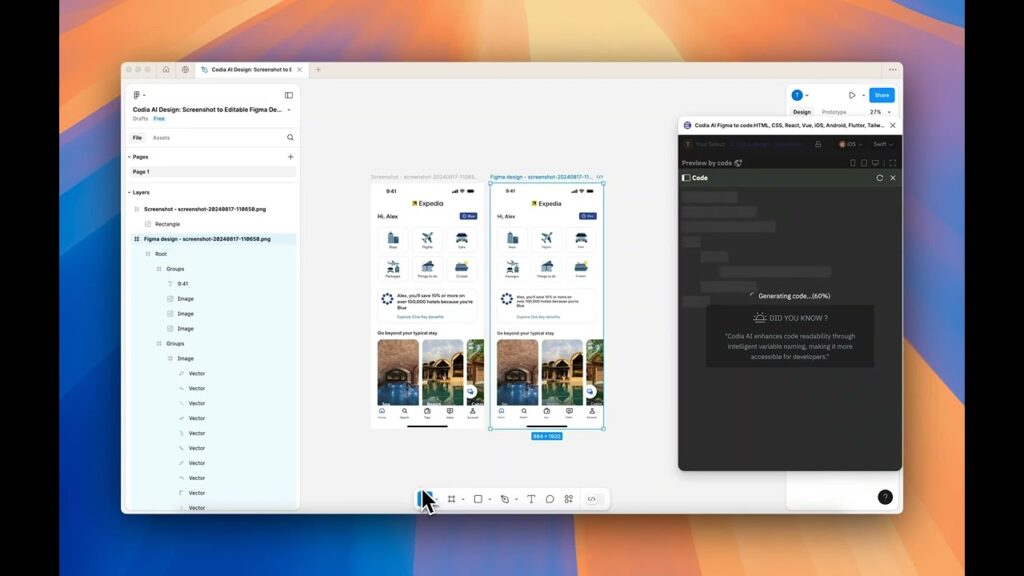Screen dimensions: 1024x576
Task: Add a new page with the plus icon
Action: coord(290,157)
